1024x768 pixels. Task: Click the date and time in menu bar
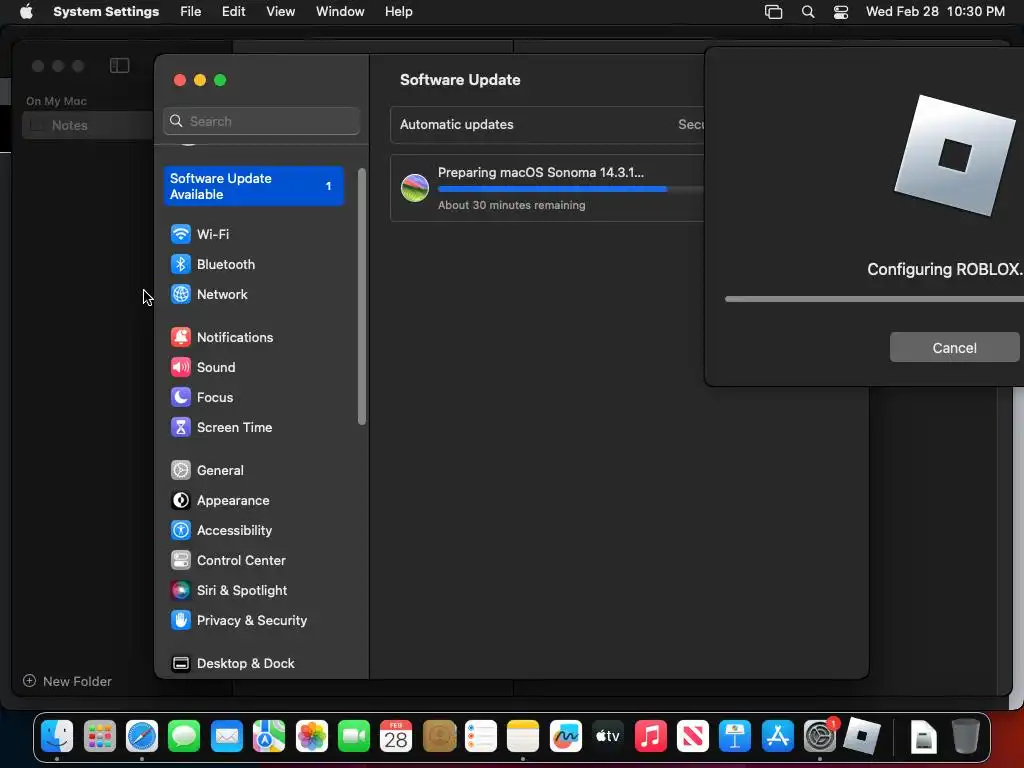[x=935, y=12]
